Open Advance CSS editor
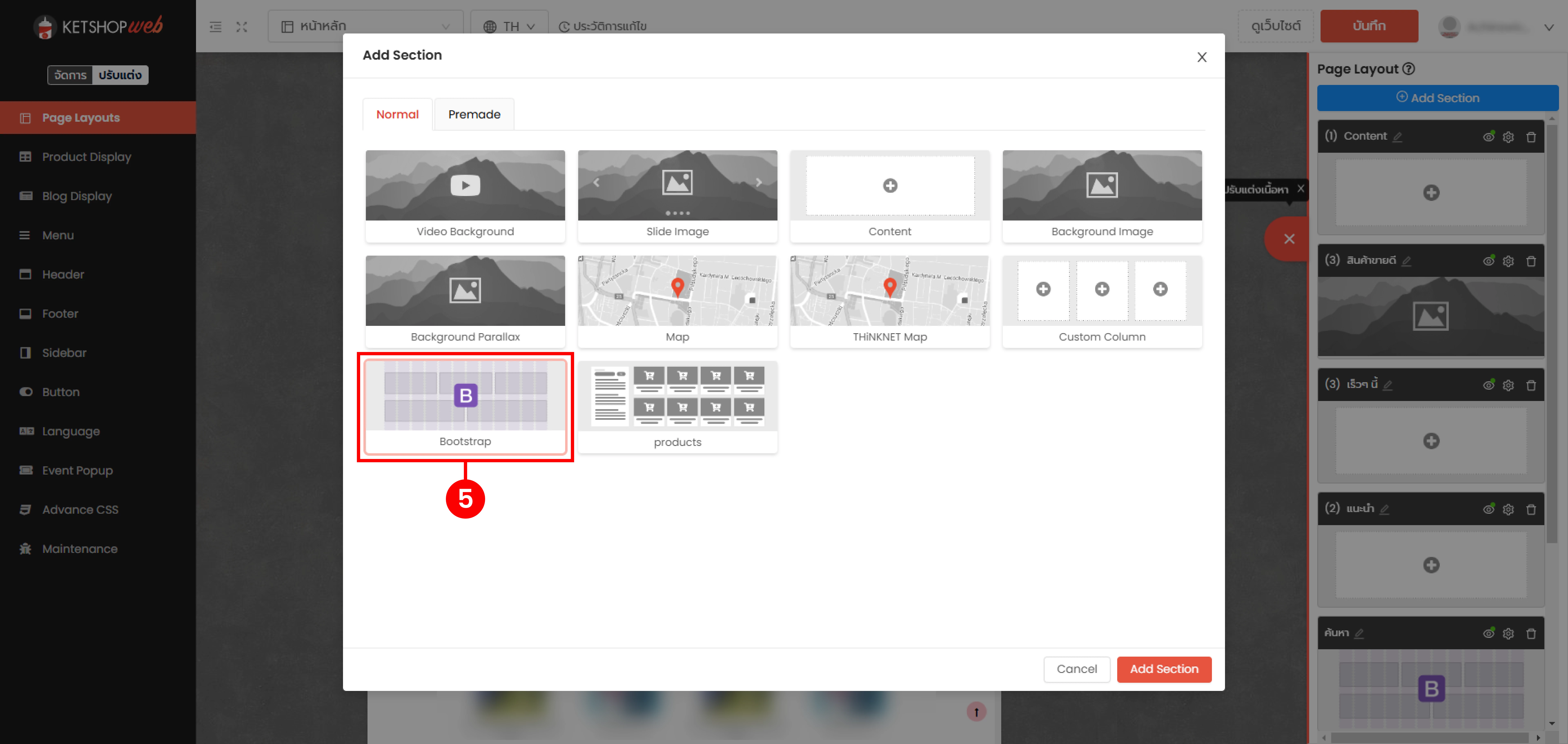Viewport: 1568px width, 744px height. pyautogui.click(x=98, y=510)
